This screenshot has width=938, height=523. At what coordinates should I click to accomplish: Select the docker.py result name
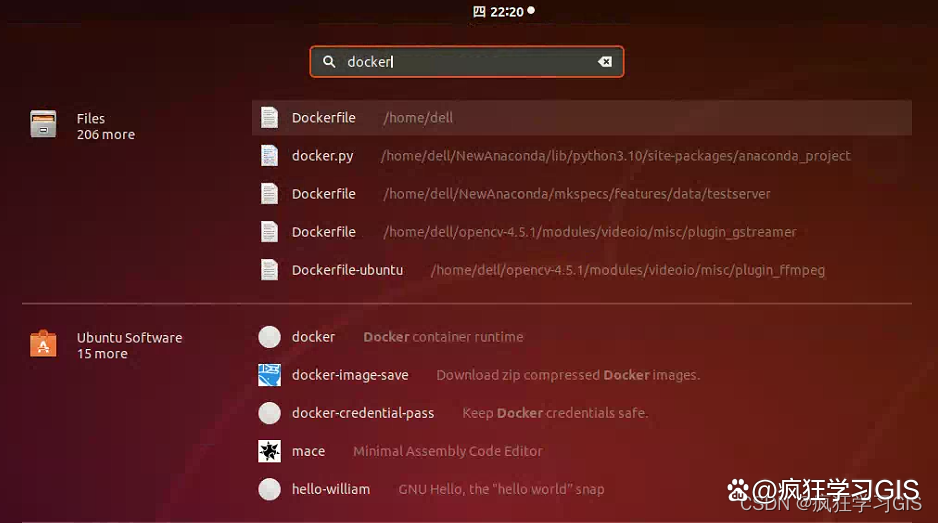pos(322,156)
